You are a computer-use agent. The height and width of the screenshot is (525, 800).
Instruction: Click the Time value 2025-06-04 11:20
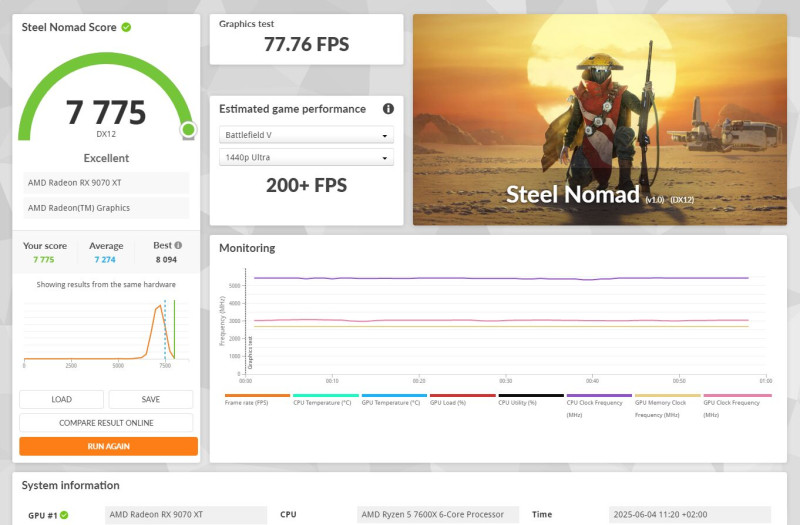[x=690, y=514]
